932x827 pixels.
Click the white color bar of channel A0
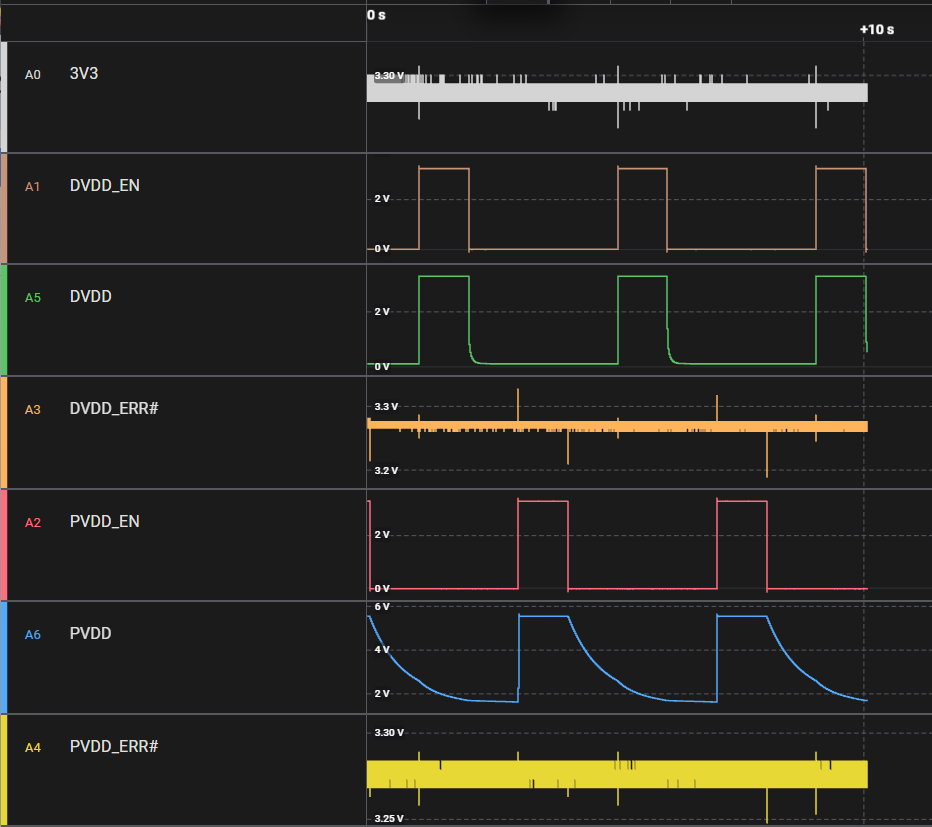tap(4, 97)
